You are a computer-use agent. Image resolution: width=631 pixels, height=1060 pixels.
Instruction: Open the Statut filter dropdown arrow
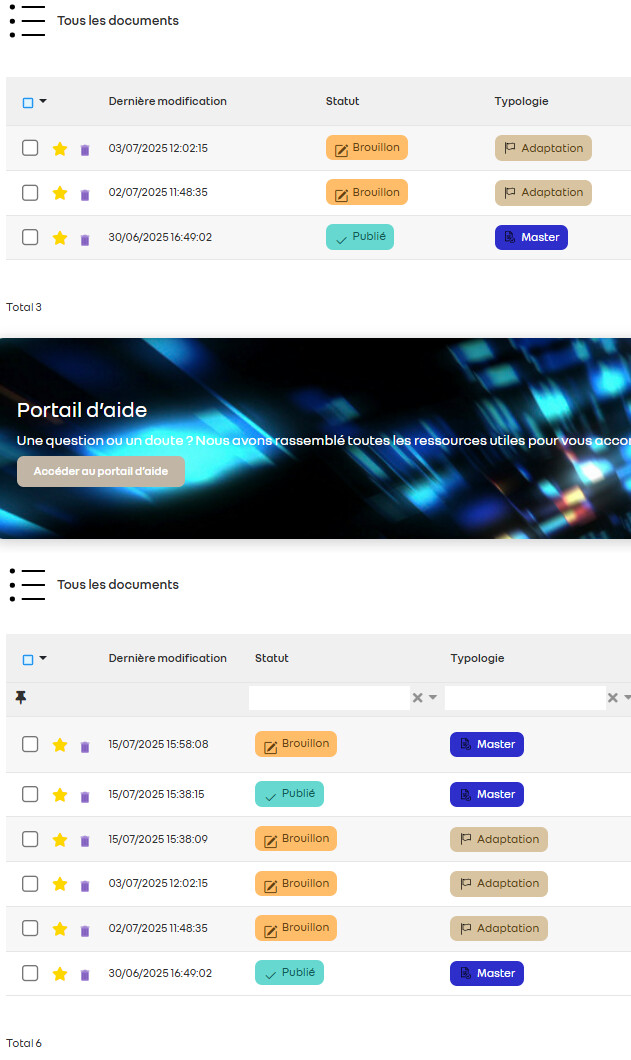coord(433,698)
